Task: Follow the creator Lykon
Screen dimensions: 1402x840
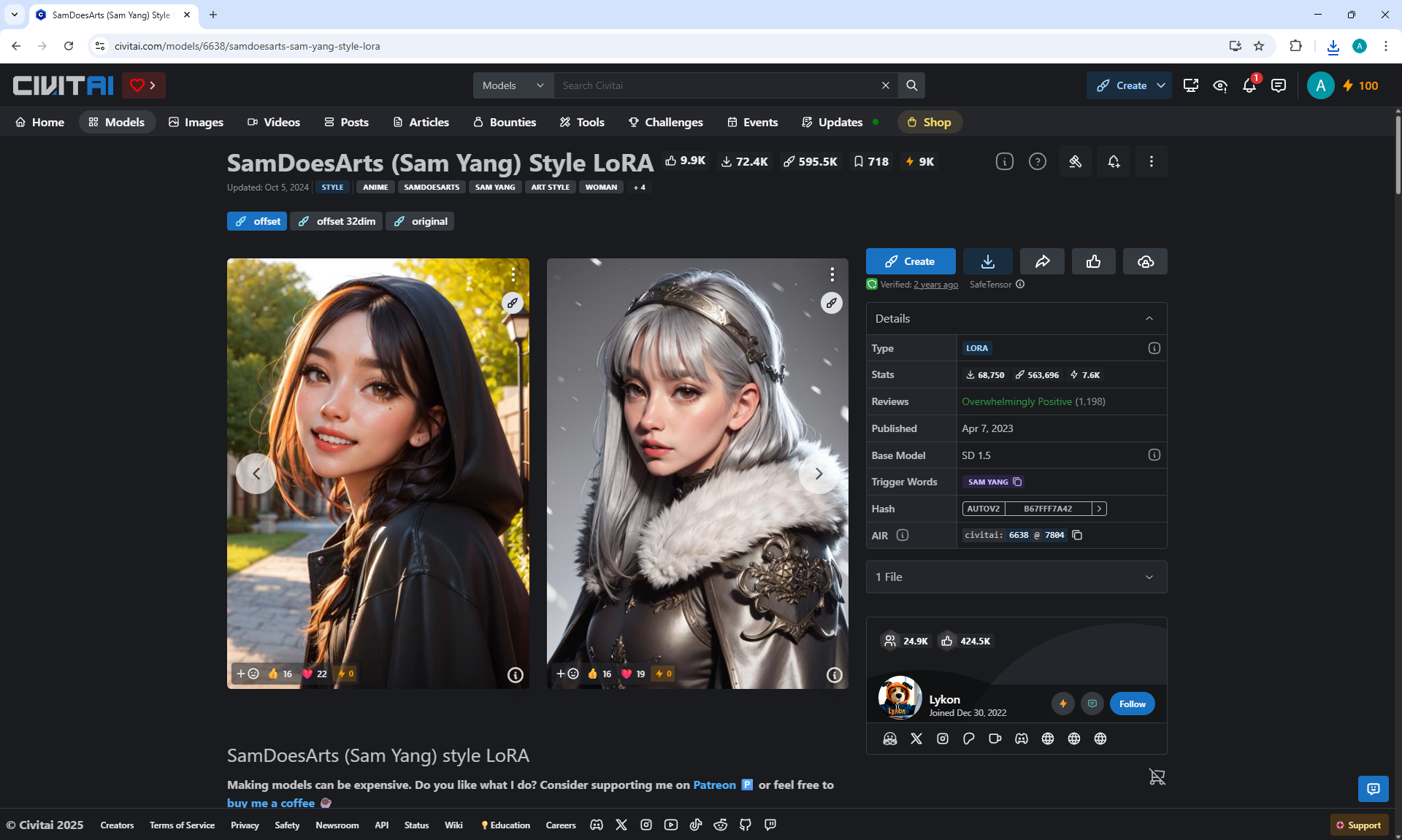Action: [1132, 704]
